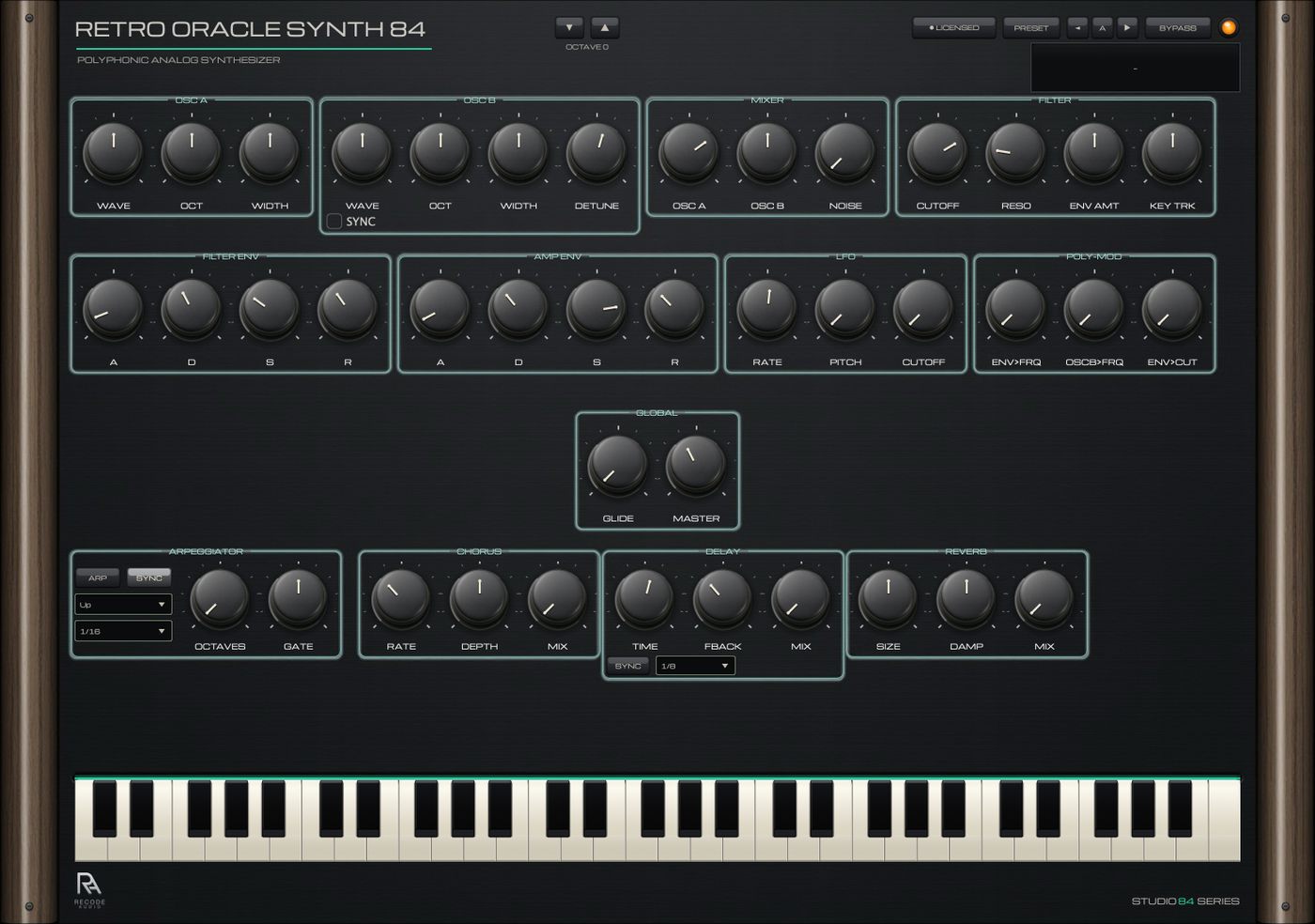Viewport: 1315px width, 924px height.
Task: Click the OSC B WAVE knob
Action: click(362, 152)
